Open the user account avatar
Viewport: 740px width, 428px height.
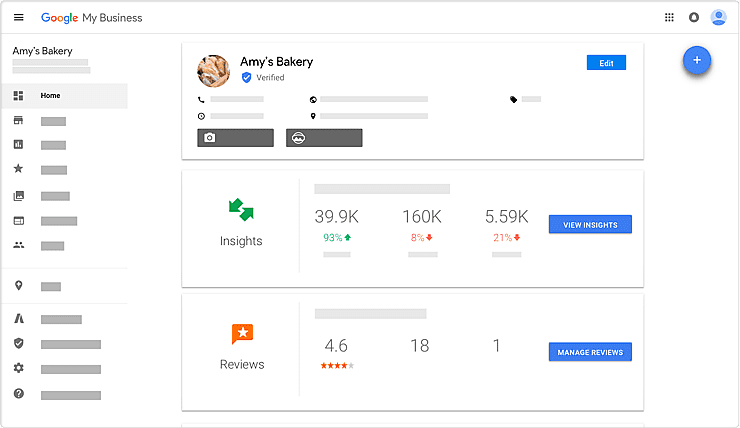point(718,18)
